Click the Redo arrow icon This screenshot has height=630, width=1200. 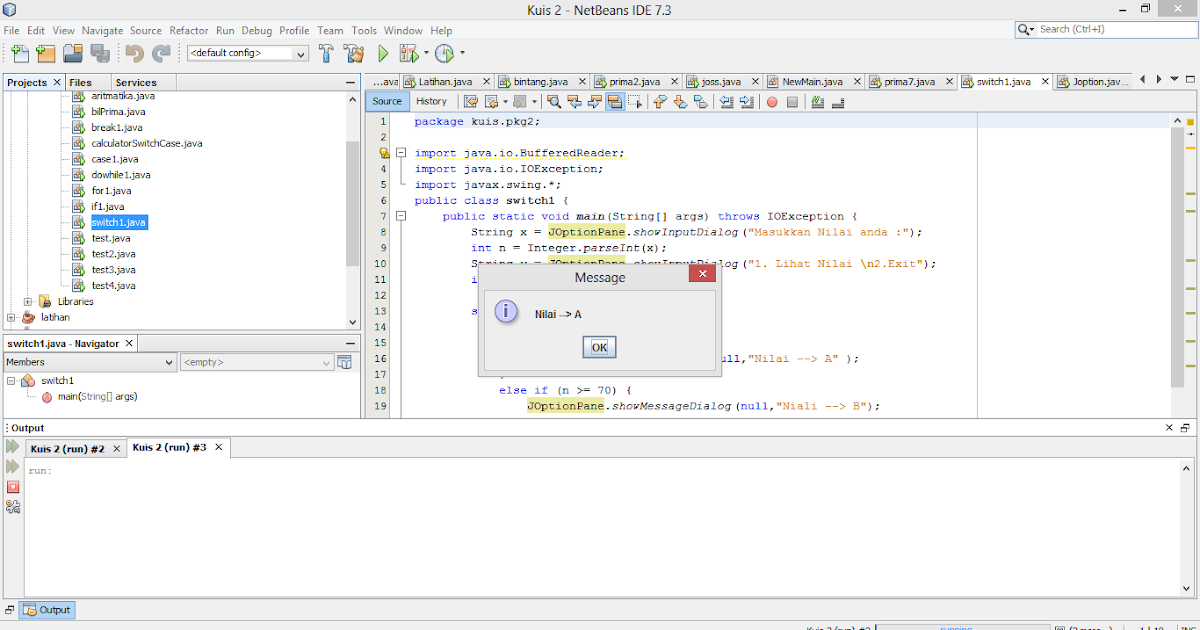pos(160,53)
